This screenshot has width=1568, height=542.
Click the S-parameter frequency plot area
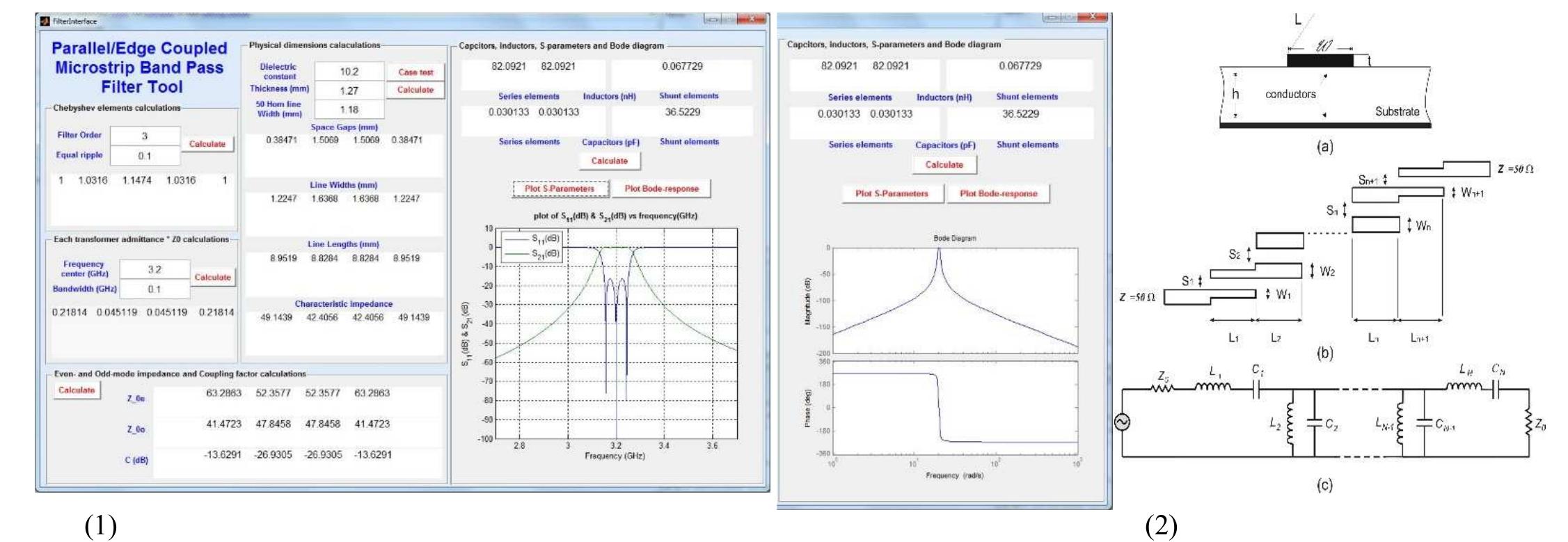click(616, 333)
